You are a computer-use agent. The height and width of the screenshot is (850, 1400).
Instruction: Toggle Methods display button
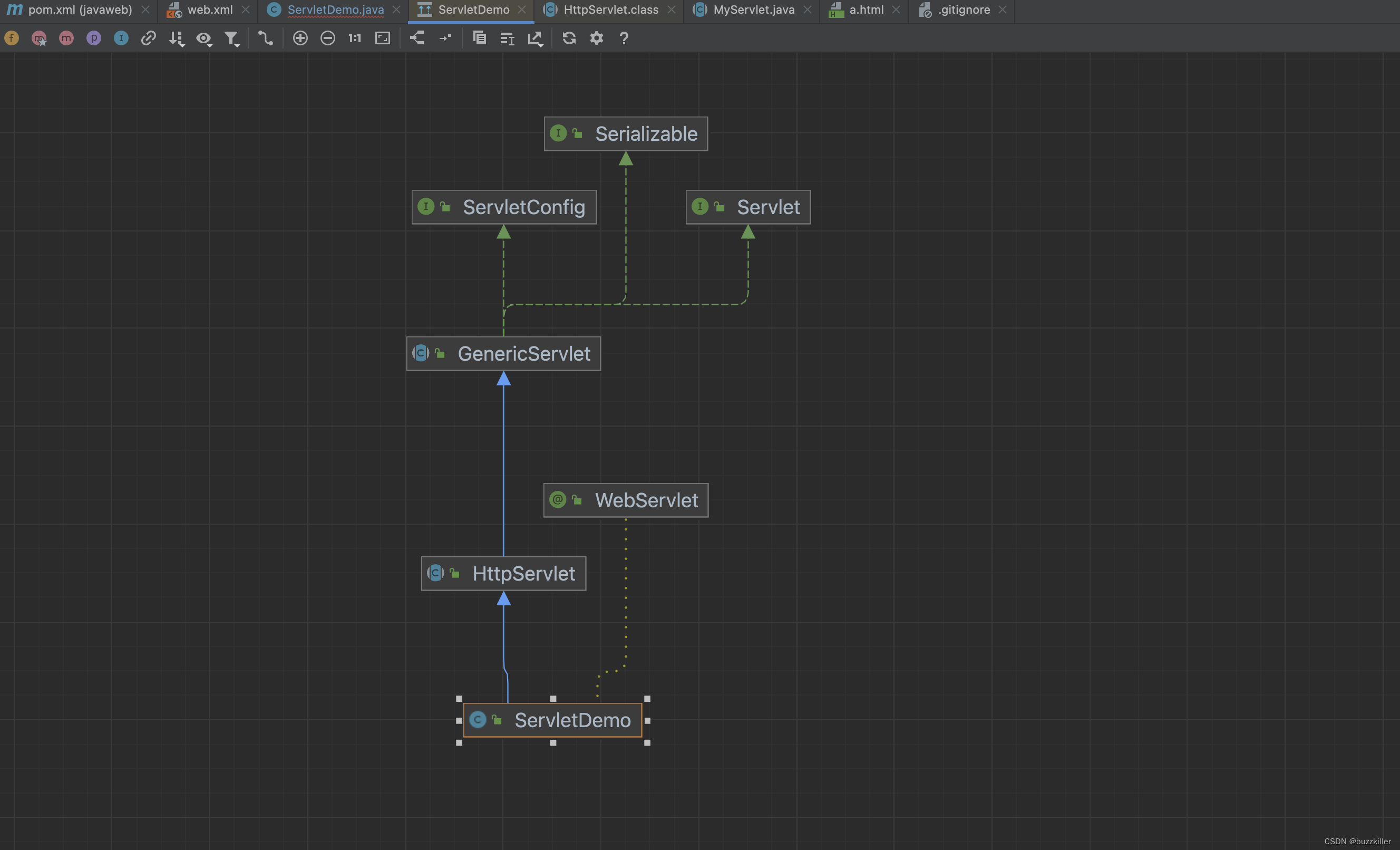[66, 38]
